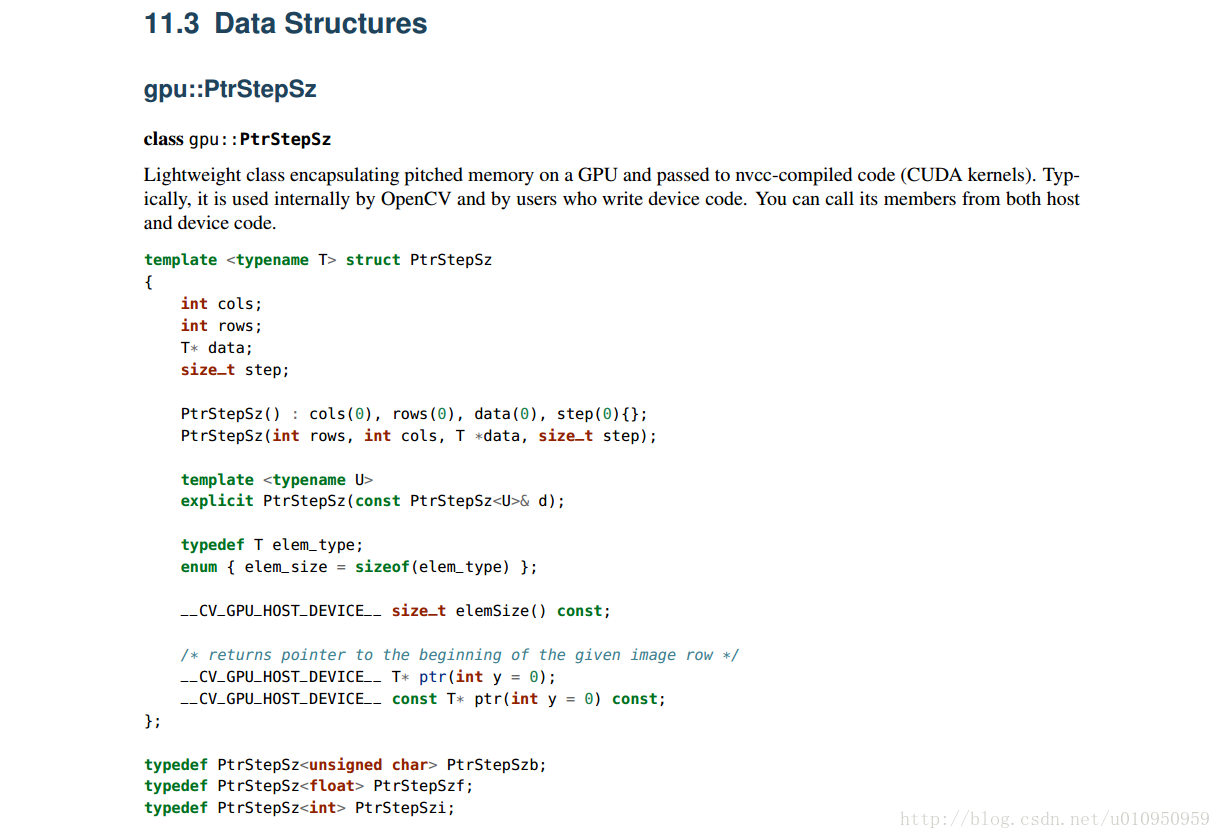The height and width of the screenshot is (839, 1221).
Task: Click "template <typename T> struct PtrStepSz" line
Action: click(318, 260)
